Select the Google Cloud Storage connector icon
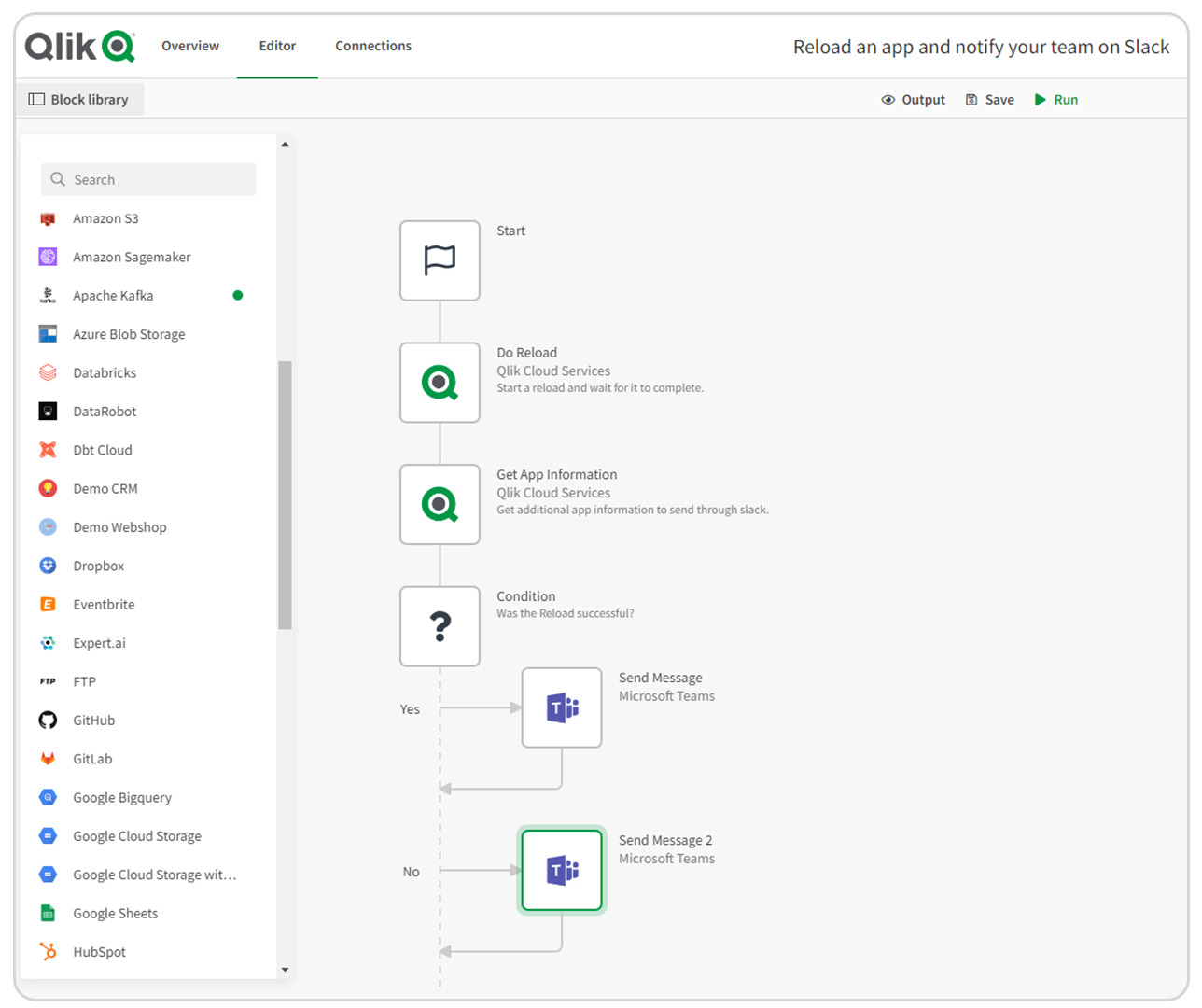The image size is (1202, 1008). coord(48,836)
